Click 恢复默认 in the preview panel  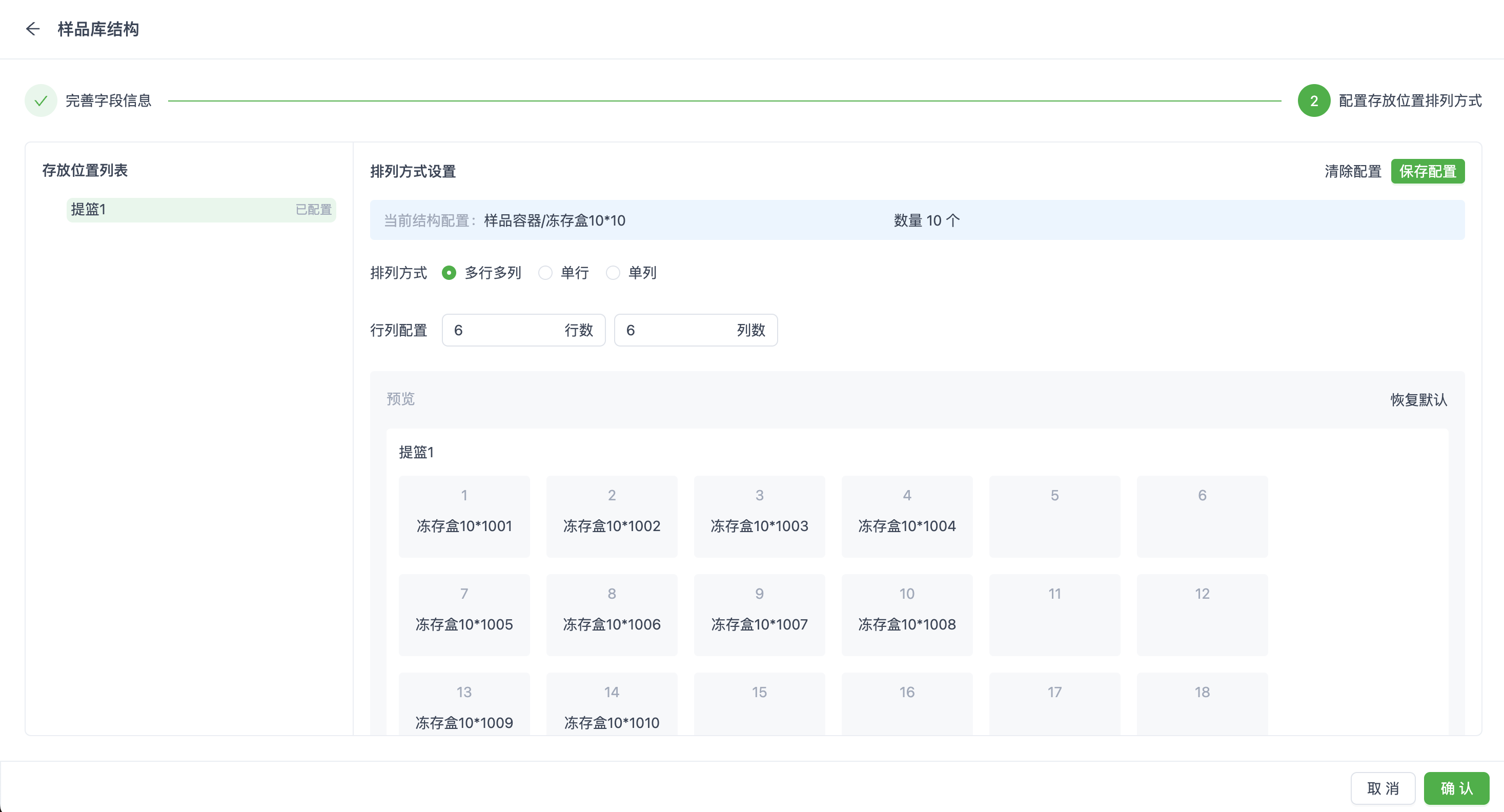[x=1419, y=400]
